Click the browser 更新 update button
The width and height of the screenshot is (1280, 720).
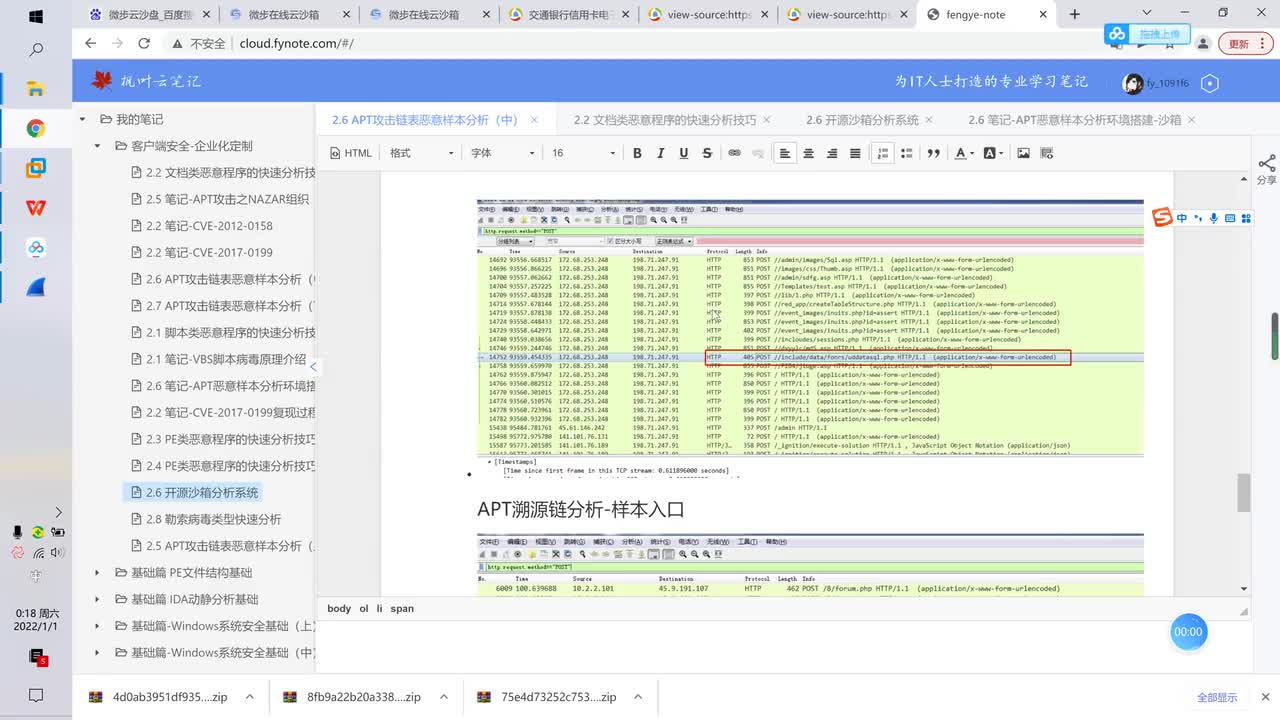1244,44
